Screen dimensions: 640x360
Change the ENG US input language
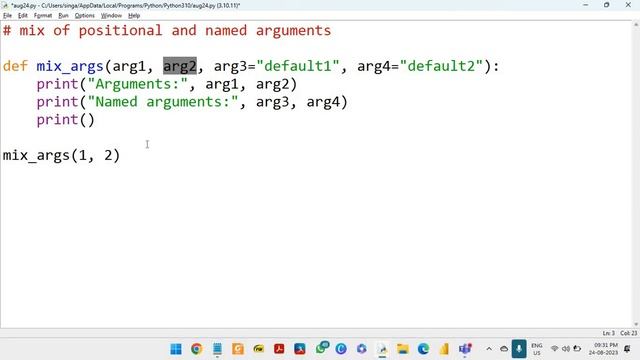point(537,349)
